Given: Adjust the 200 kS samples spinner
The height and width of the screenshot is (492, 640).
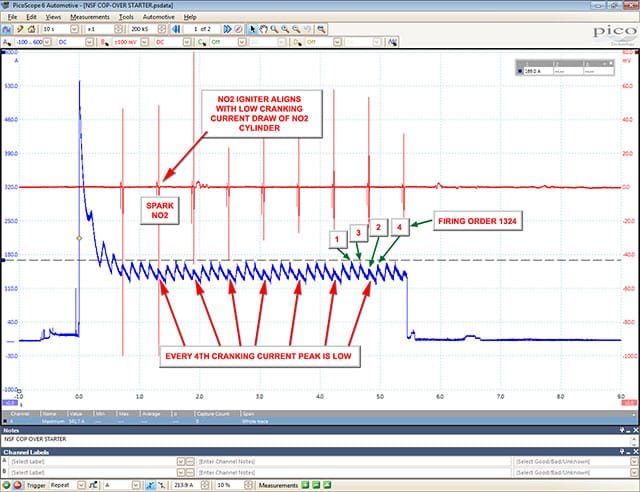Looking at the screenshot, I should point(162,29).
